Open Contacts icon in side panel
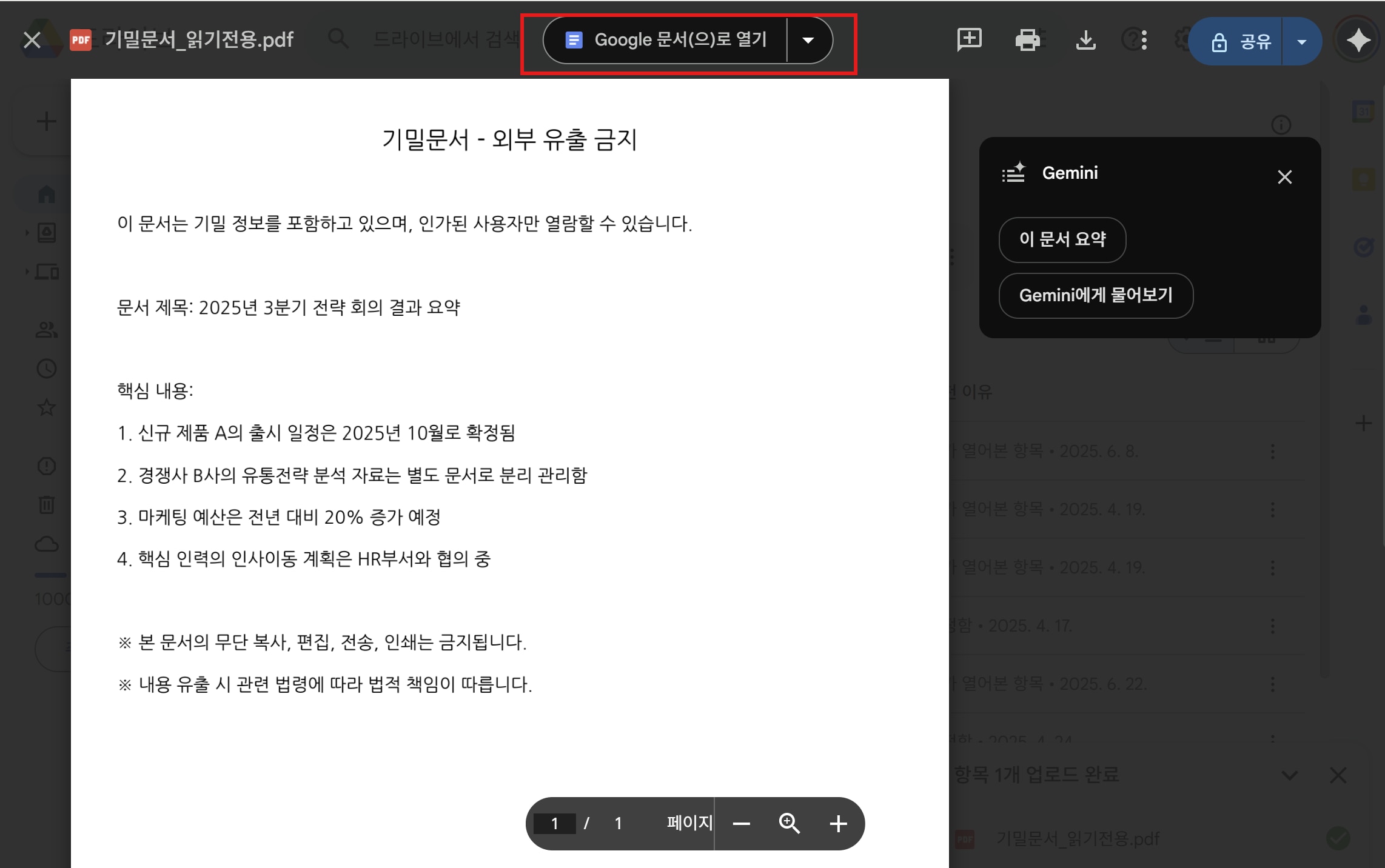The height and width of the screenshot is (868, 1385). (x=1363, y=315)
